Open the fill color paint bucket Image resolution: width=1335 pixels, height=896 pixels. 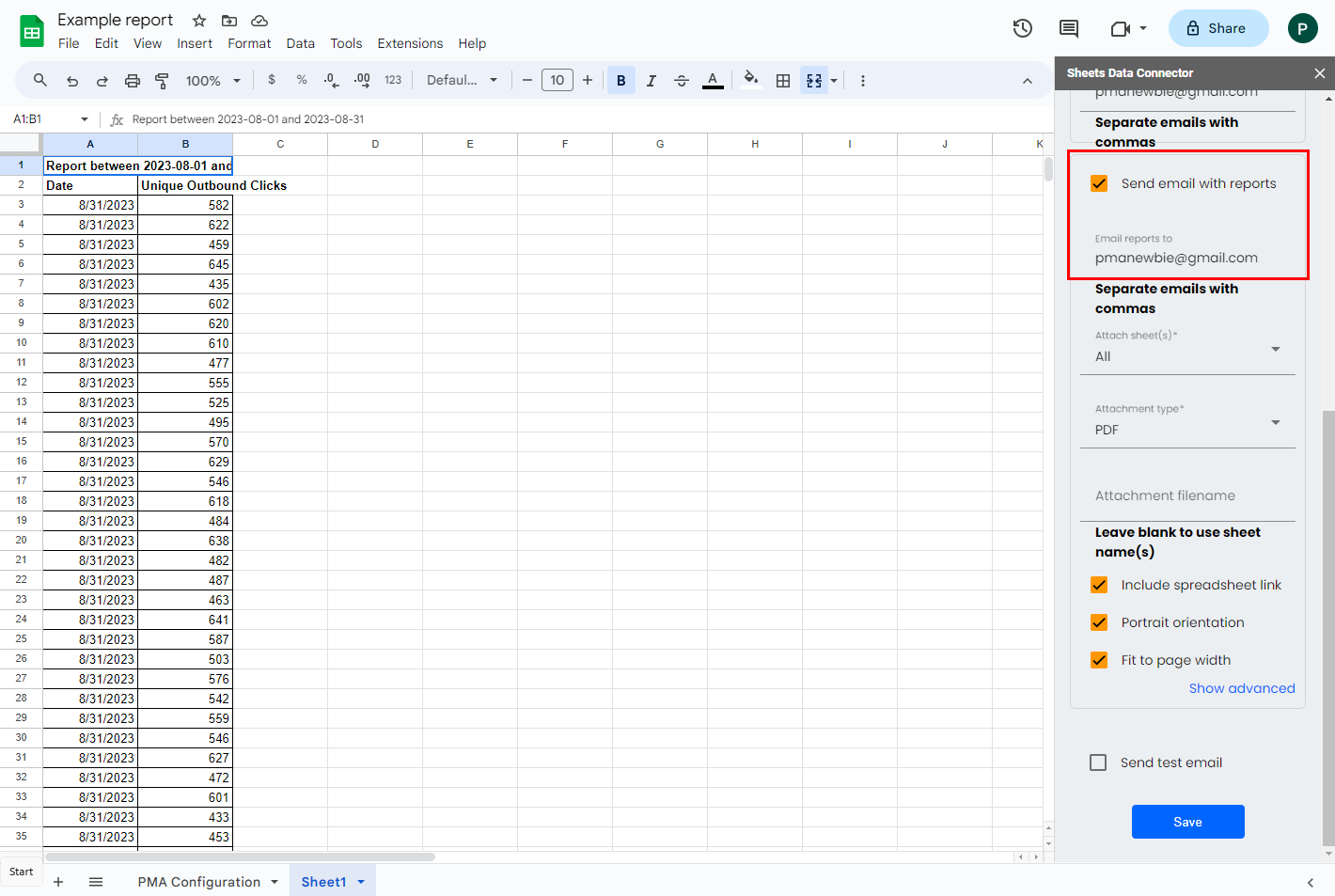[x=750, y=80]
